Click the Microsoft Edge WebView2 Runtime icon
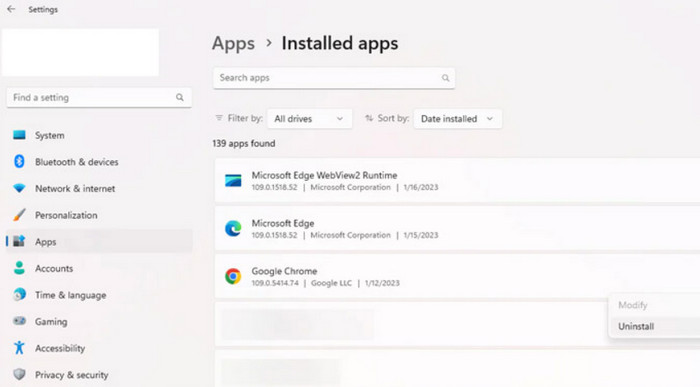 [233, 180]
